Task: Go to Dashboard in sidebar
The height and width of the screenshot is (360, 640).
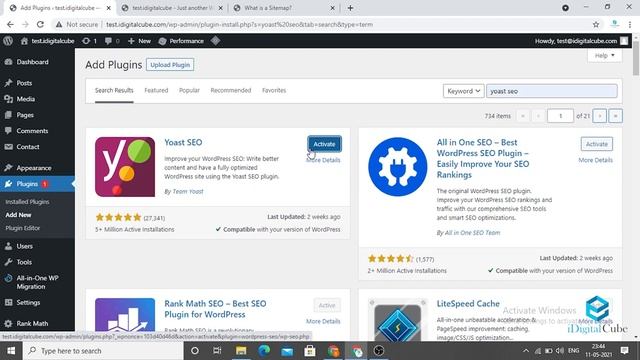Action: (32, 62)
